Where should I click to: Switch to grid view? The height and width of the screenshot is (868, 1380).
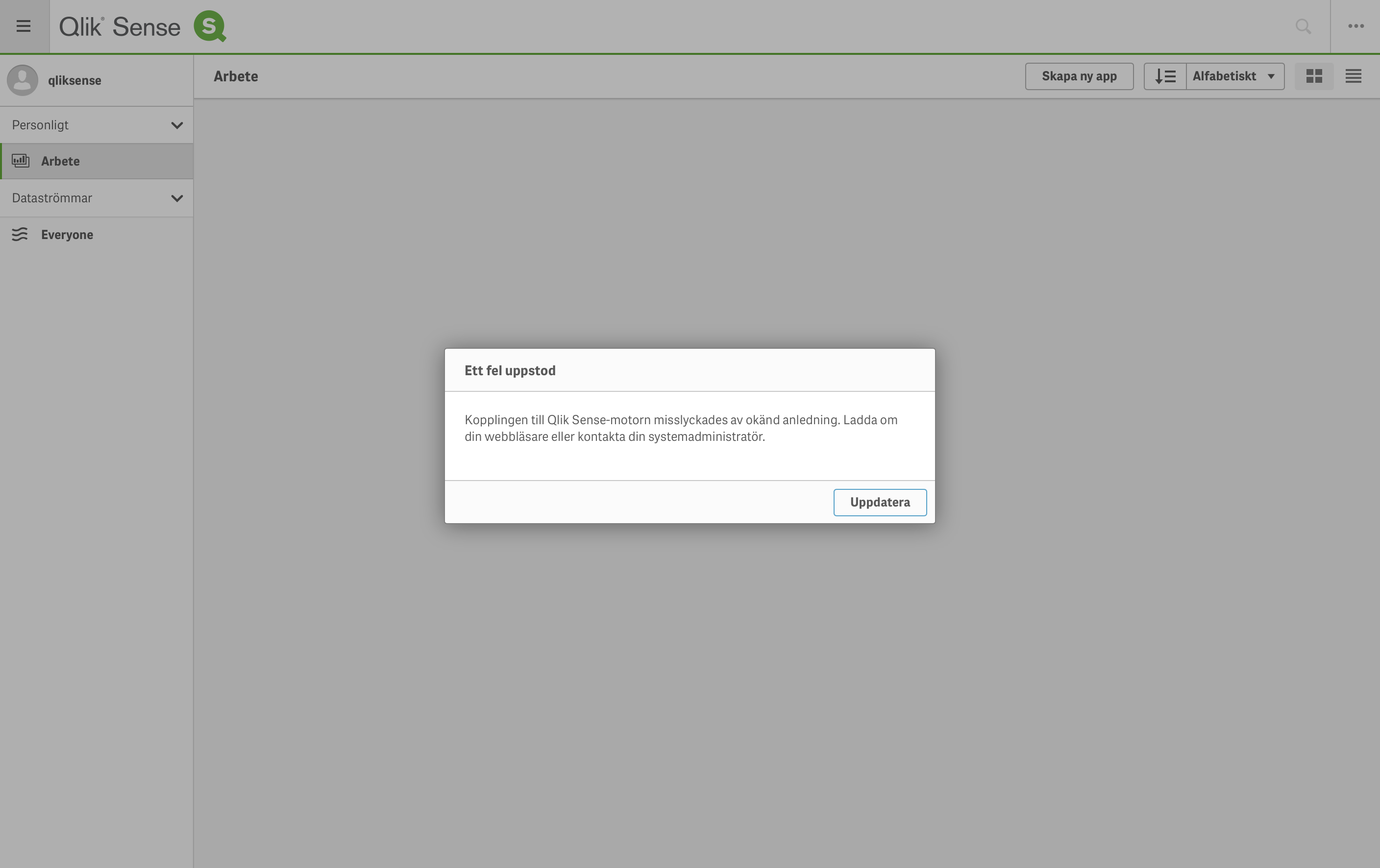click(x=1314, y=76)
